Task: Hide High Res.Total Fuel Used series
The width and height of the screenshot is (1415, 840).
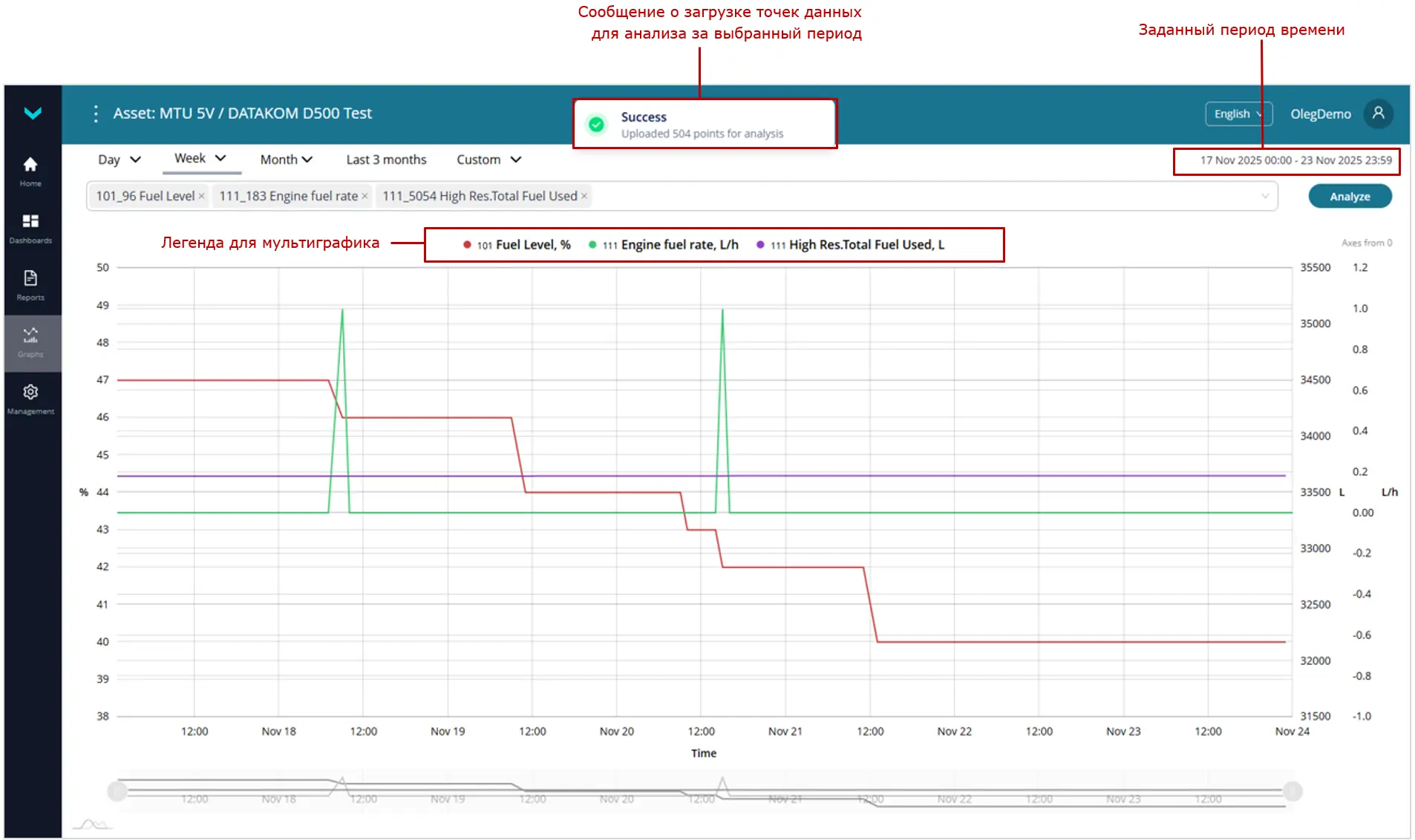Action: (x=850, y=245)
